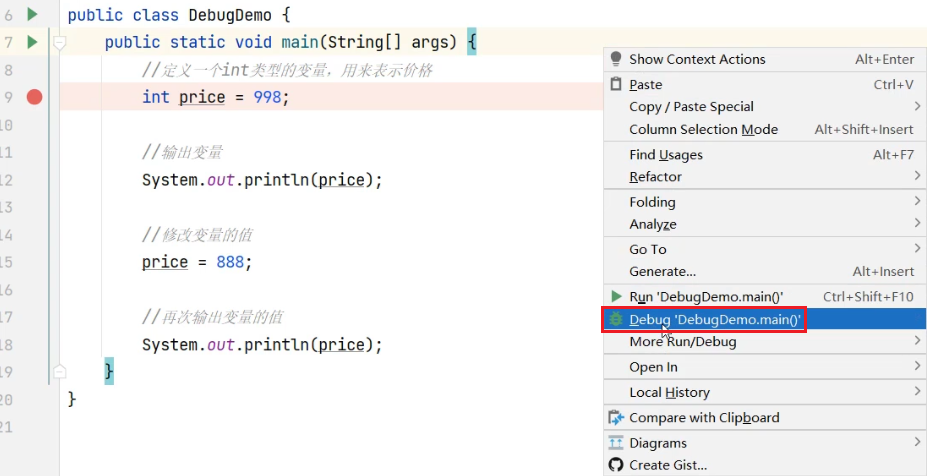The width and height of the screenshot is (927, 476).
Task: Choose Show Context Actions
Action: pos(764,59)
